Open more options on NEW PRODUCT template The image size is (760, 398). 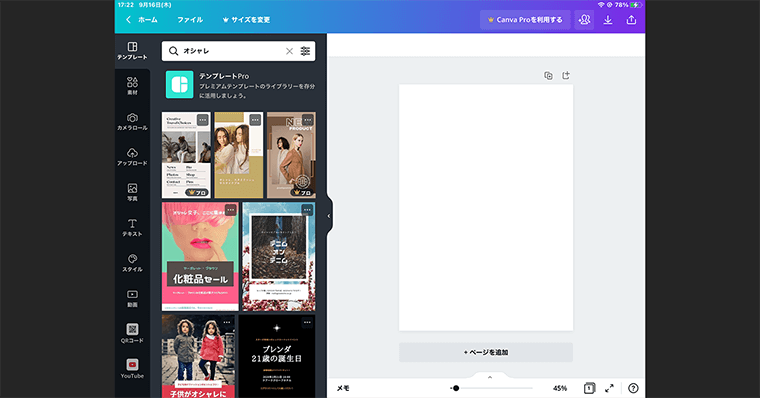pyautogui.click(x=307, y=120)
